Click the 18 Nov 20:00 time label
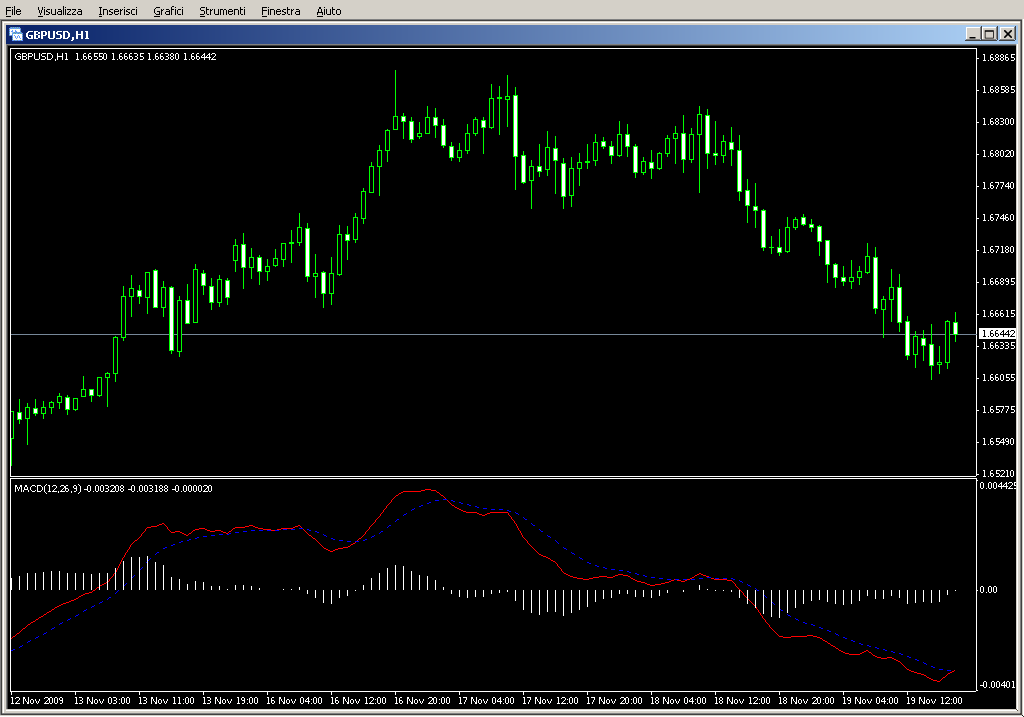Screen dimensions: 1024x717 [x=806, y=701]
